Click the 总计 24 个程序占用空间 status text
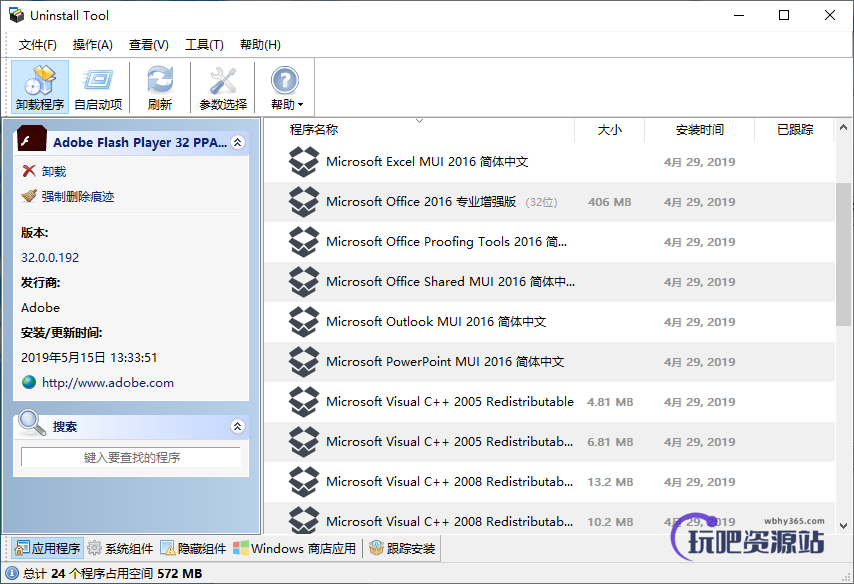 112,574
